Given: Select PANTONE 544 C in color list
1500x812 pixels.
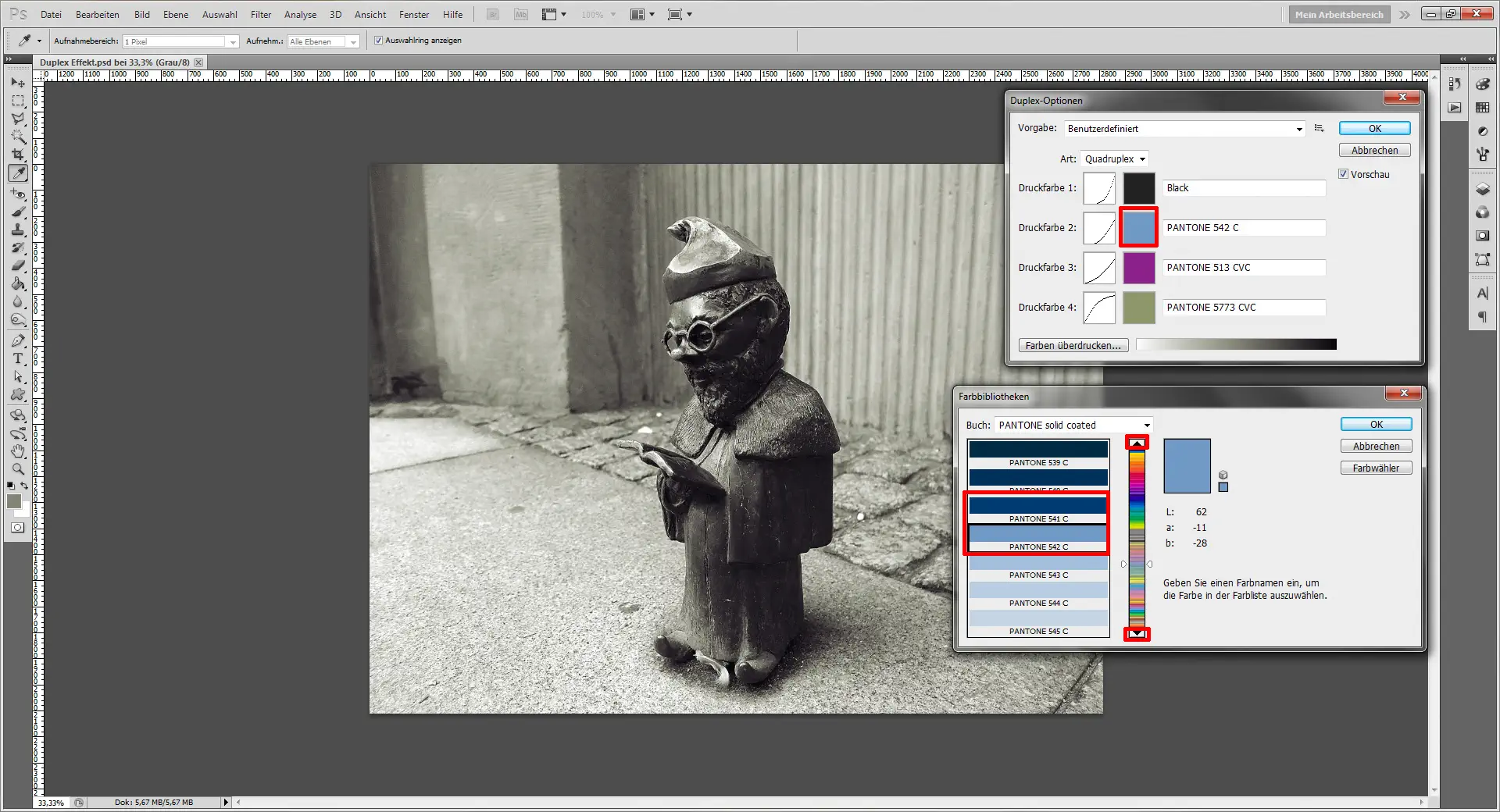Looking at the screenshot, I should (1038, 596).
